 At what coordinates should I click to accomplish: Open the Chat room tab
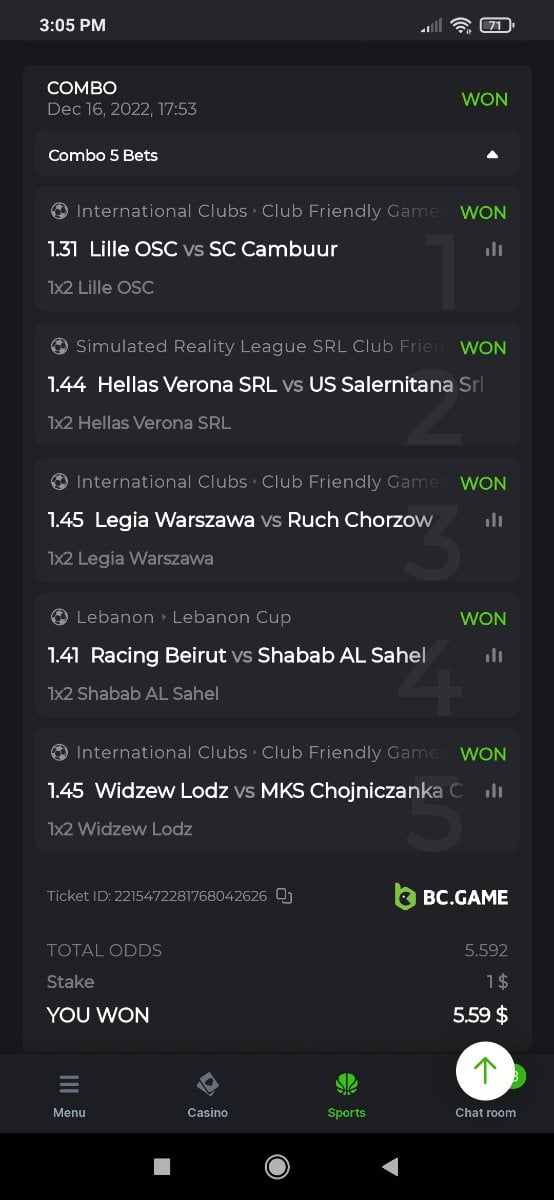tap(485, 1112)
